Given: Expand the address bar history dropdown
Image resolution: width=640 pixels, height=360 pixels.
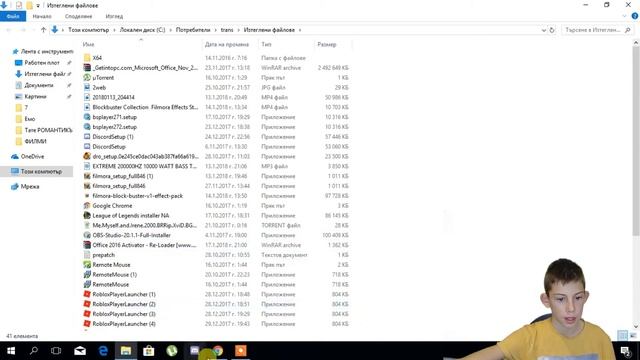Looking at the screenshot, I should pos(543,30).
